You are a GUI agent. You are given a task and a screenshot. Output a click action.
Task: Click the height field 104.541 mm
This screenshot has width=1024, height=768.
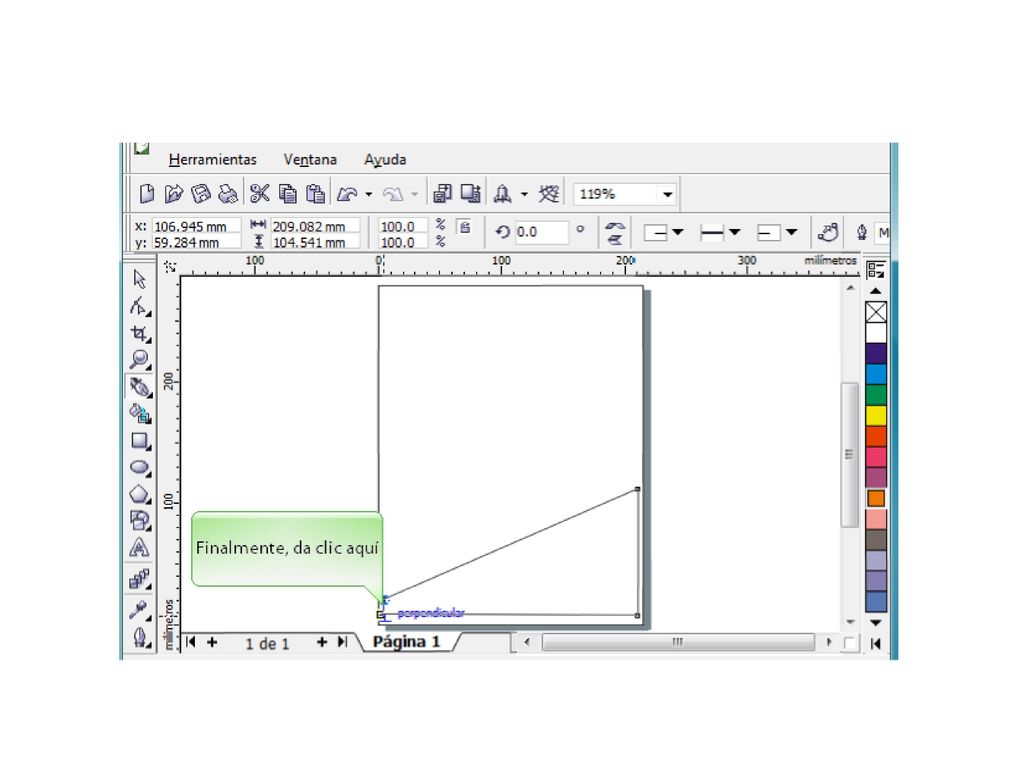(x=315, y=242)
